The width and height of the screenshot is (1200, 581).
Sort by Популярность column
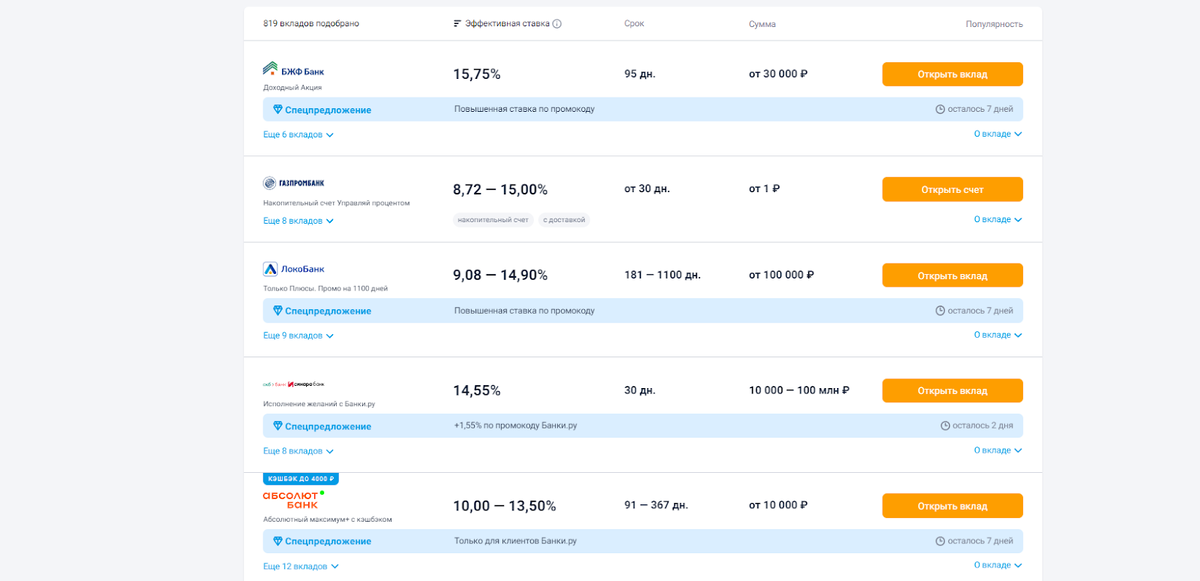(x=994, y=24)
